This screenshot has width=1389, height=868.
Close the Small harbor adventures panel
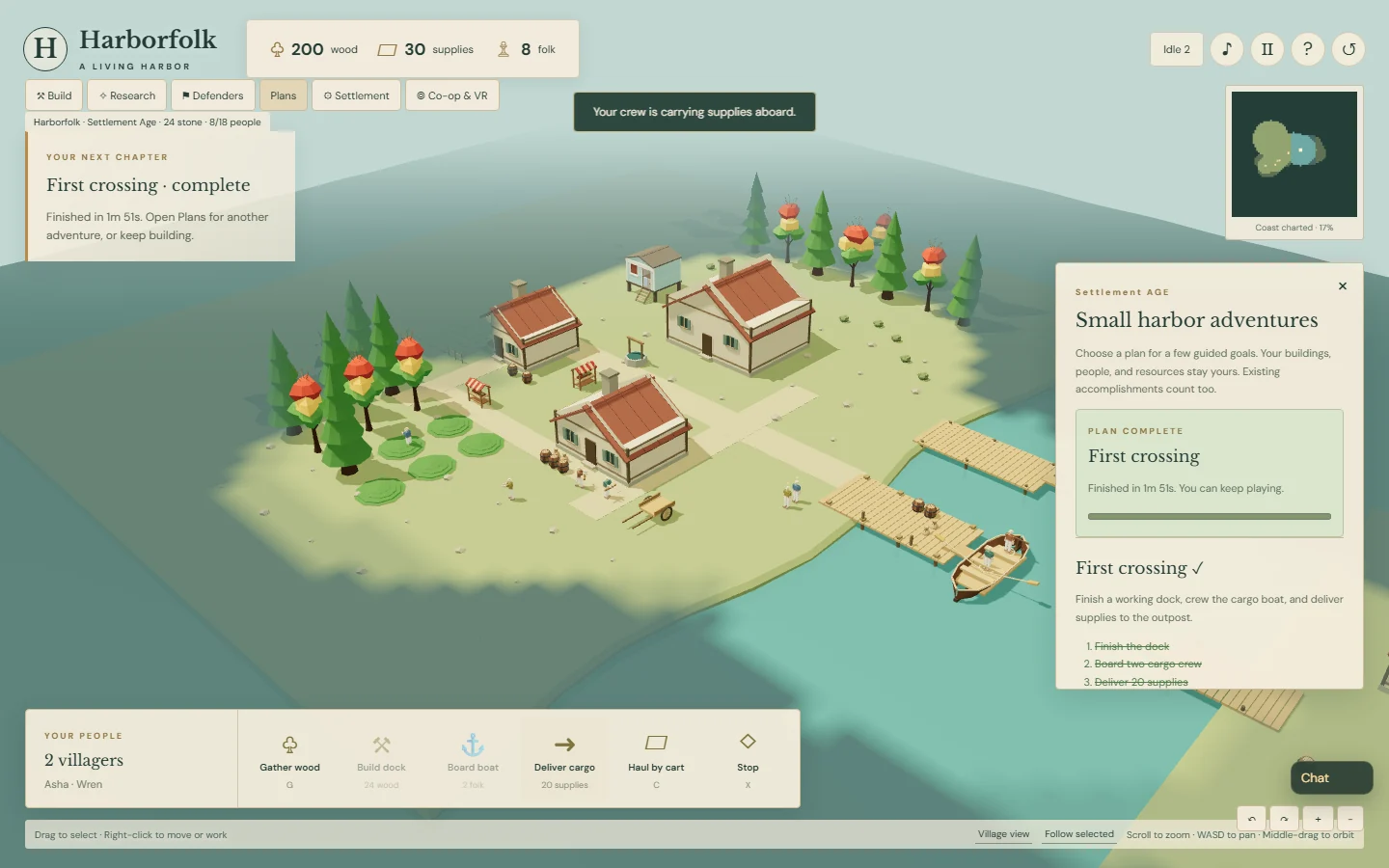click(x=1343, y=286)
